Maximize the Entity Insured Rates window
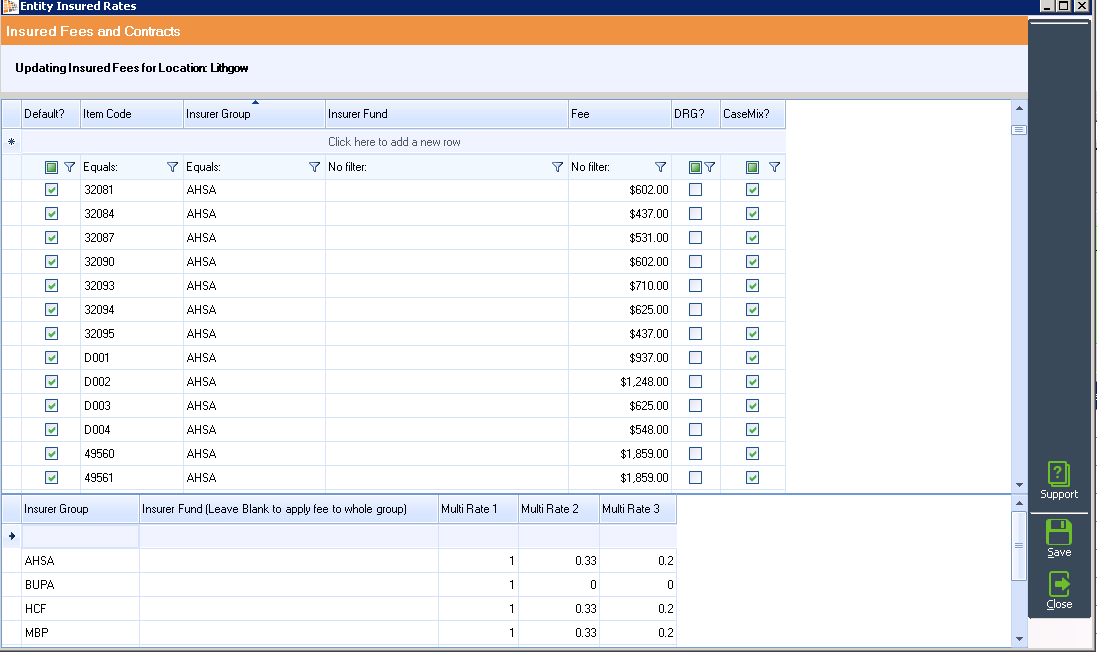Screen dimensions: 1097x652 [1063, 6]
